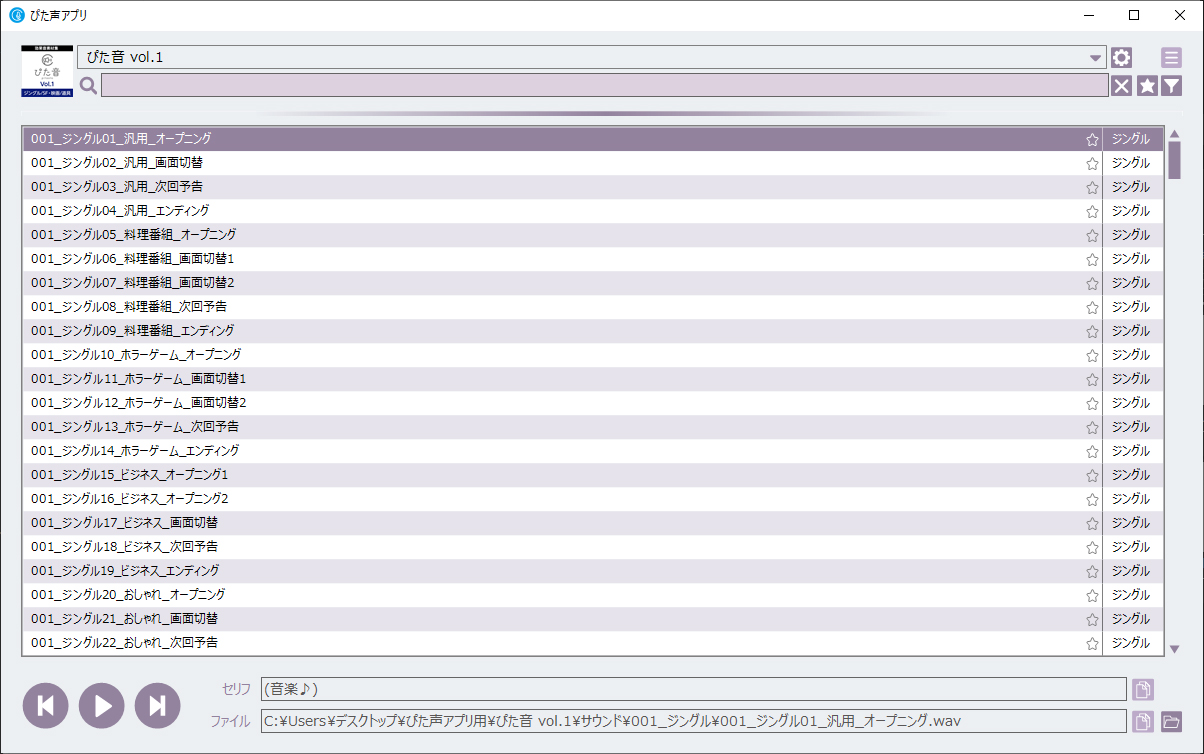Screen dimensions: 1204x754
Task: Toggle star for ジングル22_おしゃれ_次回予告
Action: (x=1092, y=644)
